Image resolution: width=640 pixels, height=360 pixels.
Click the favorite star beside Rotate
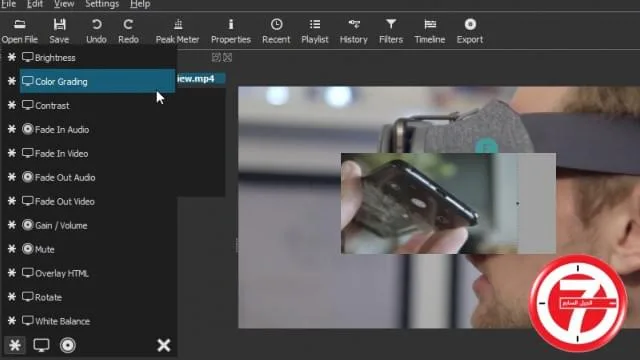pyautogui.click(x=12, y=297)
